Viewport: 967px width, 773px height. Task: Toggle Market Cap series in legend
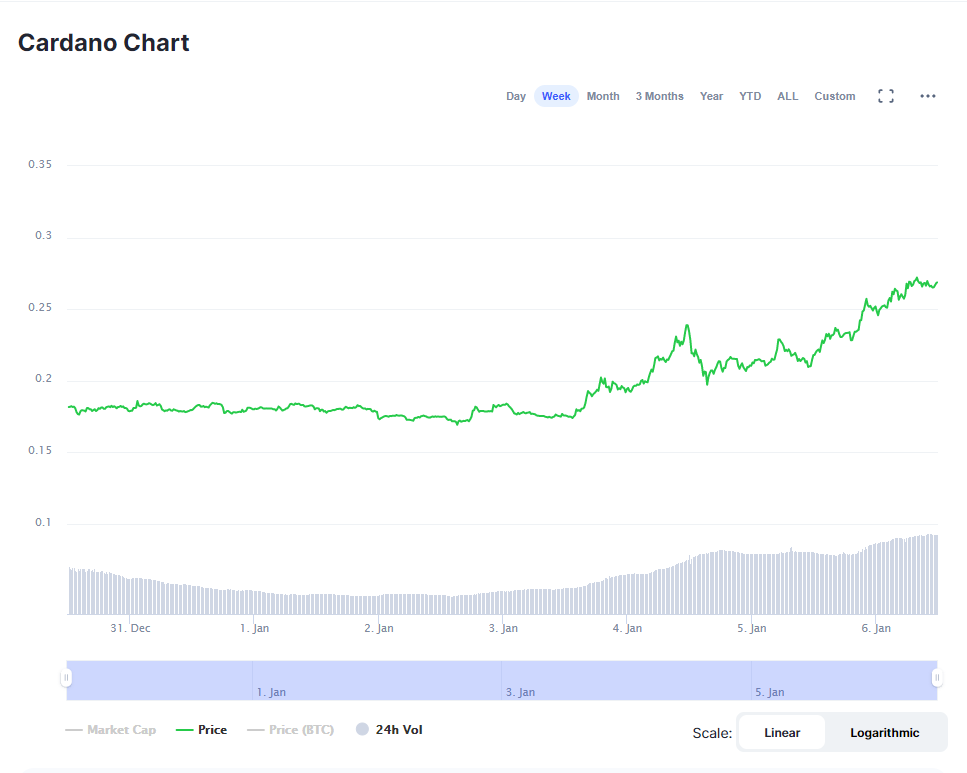click(x=111, y=730)
